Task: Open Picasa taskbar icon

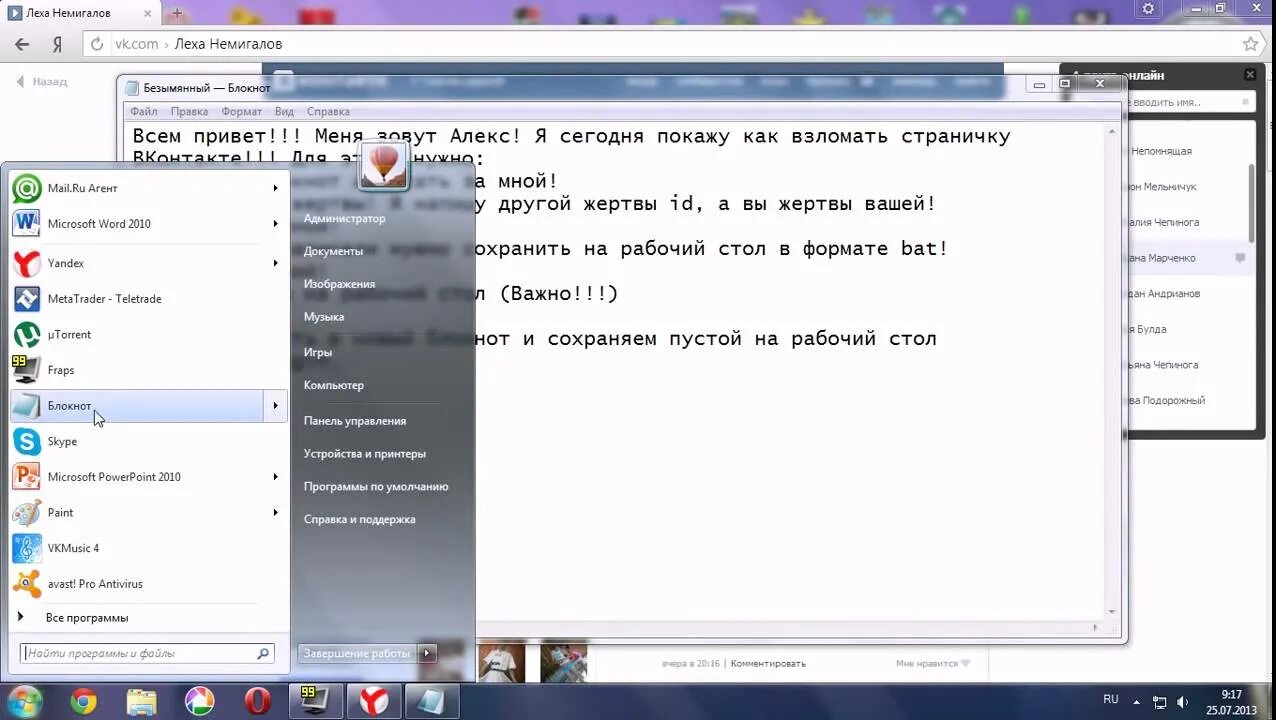Action: pos(200,702)
